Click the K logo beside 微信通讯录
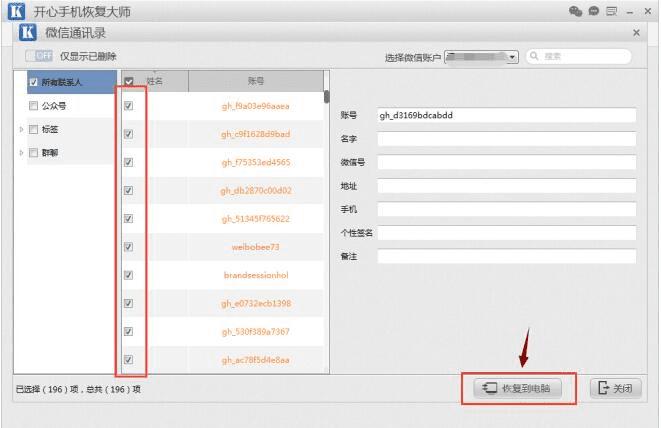661x428 pixels. click(x=28, y=32)
